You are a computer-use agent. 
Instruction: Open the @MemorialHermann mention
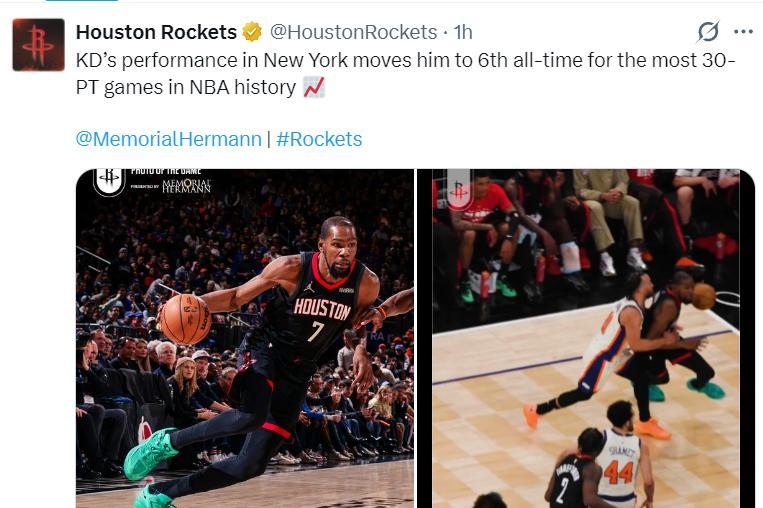tap(168, 139)
